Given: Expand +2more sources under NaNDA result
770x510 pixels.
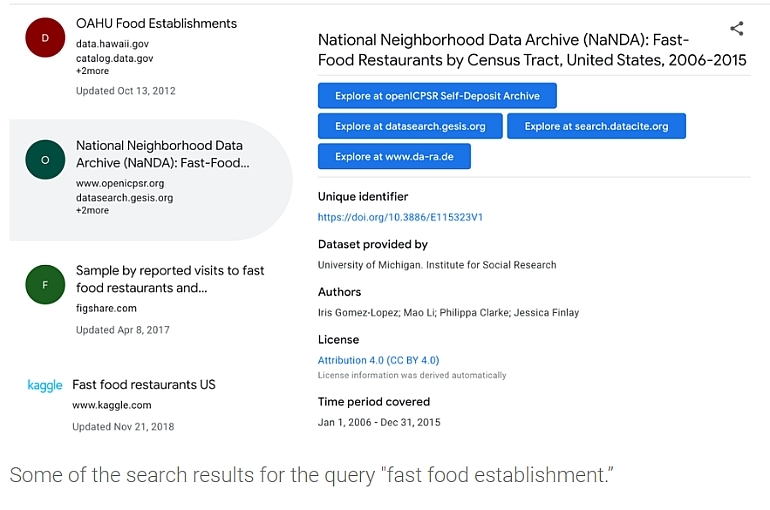Looking at the screenshot, I should (x=92, y=210).
